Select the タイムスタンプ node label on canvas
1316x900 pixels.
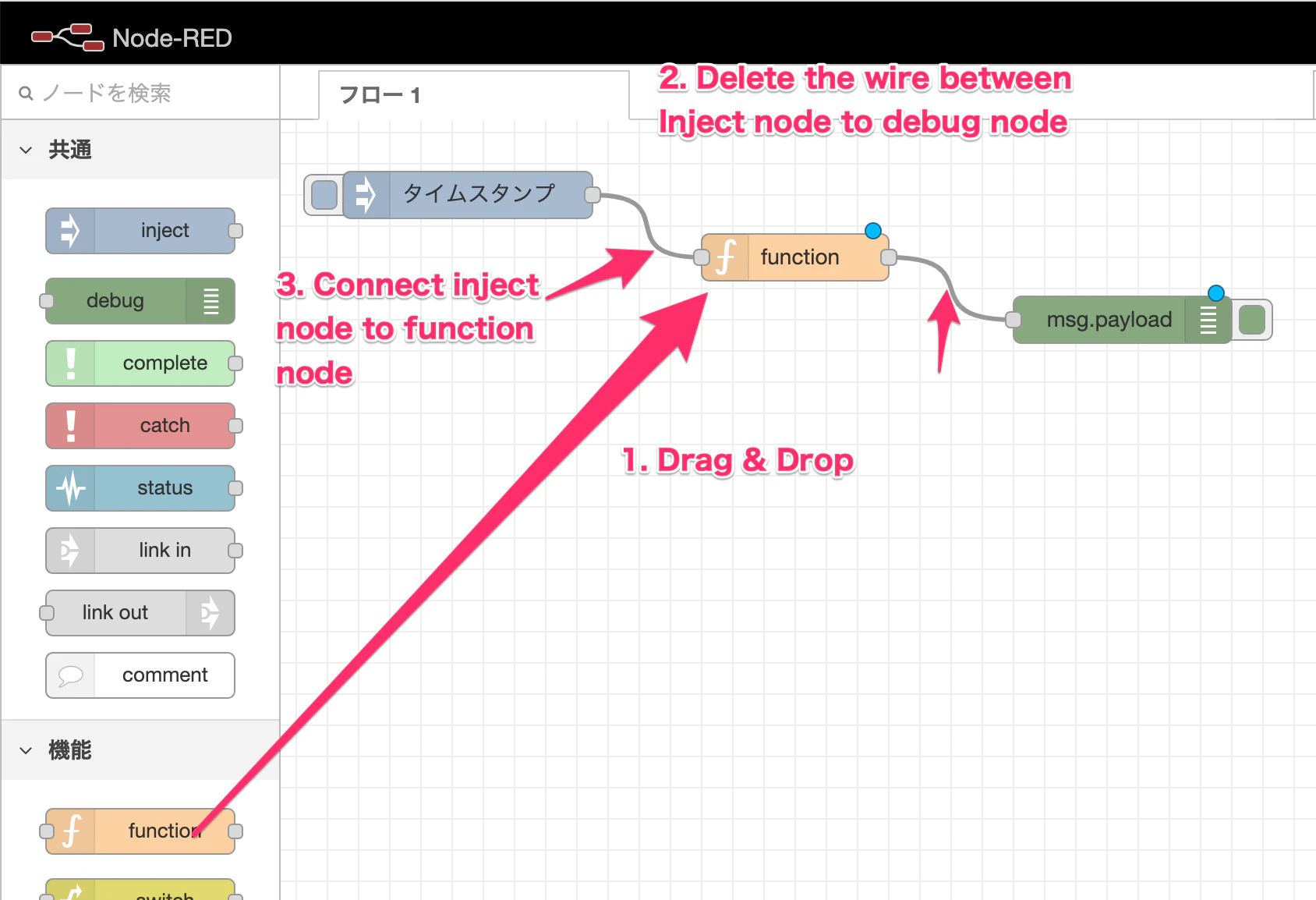point(479,193)
